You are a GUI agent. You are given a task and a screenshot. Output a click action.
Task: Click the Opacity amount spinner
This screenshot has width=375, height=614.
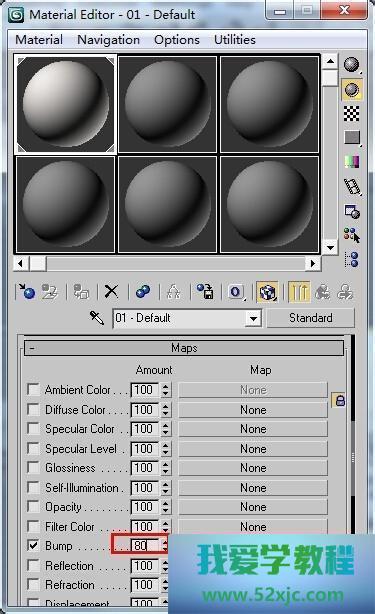(x=166, y=507)
